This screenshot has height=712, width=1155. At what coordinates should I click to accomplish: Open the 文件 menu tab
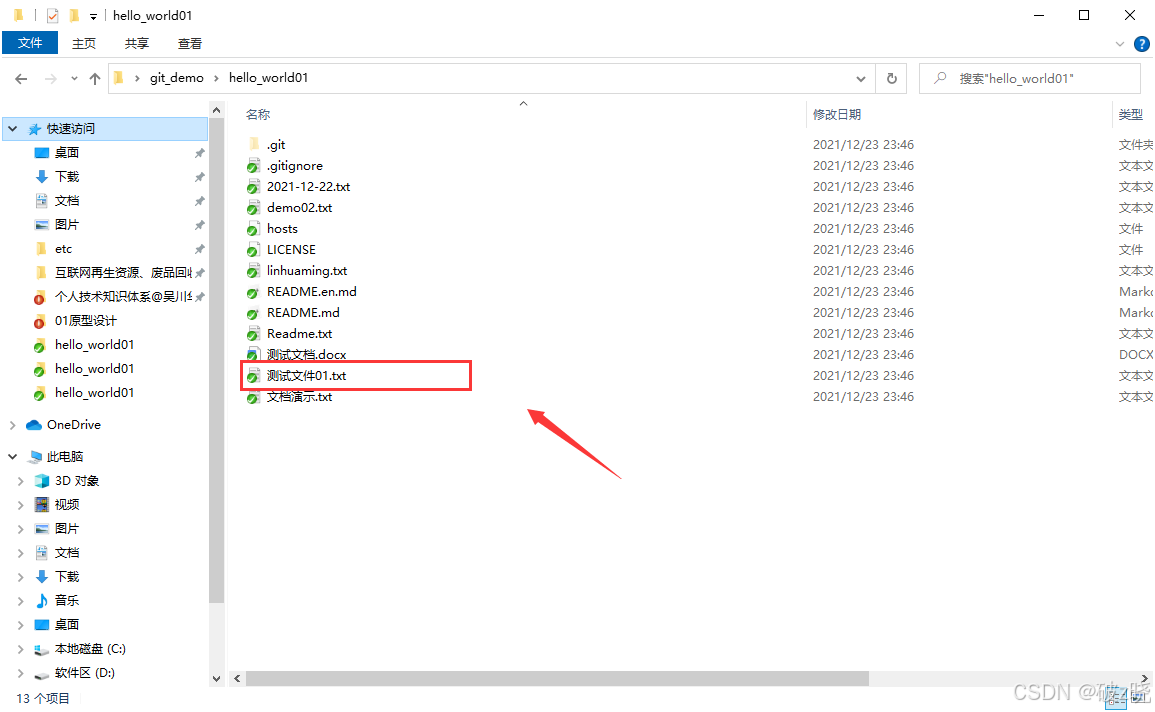[29, 43]
